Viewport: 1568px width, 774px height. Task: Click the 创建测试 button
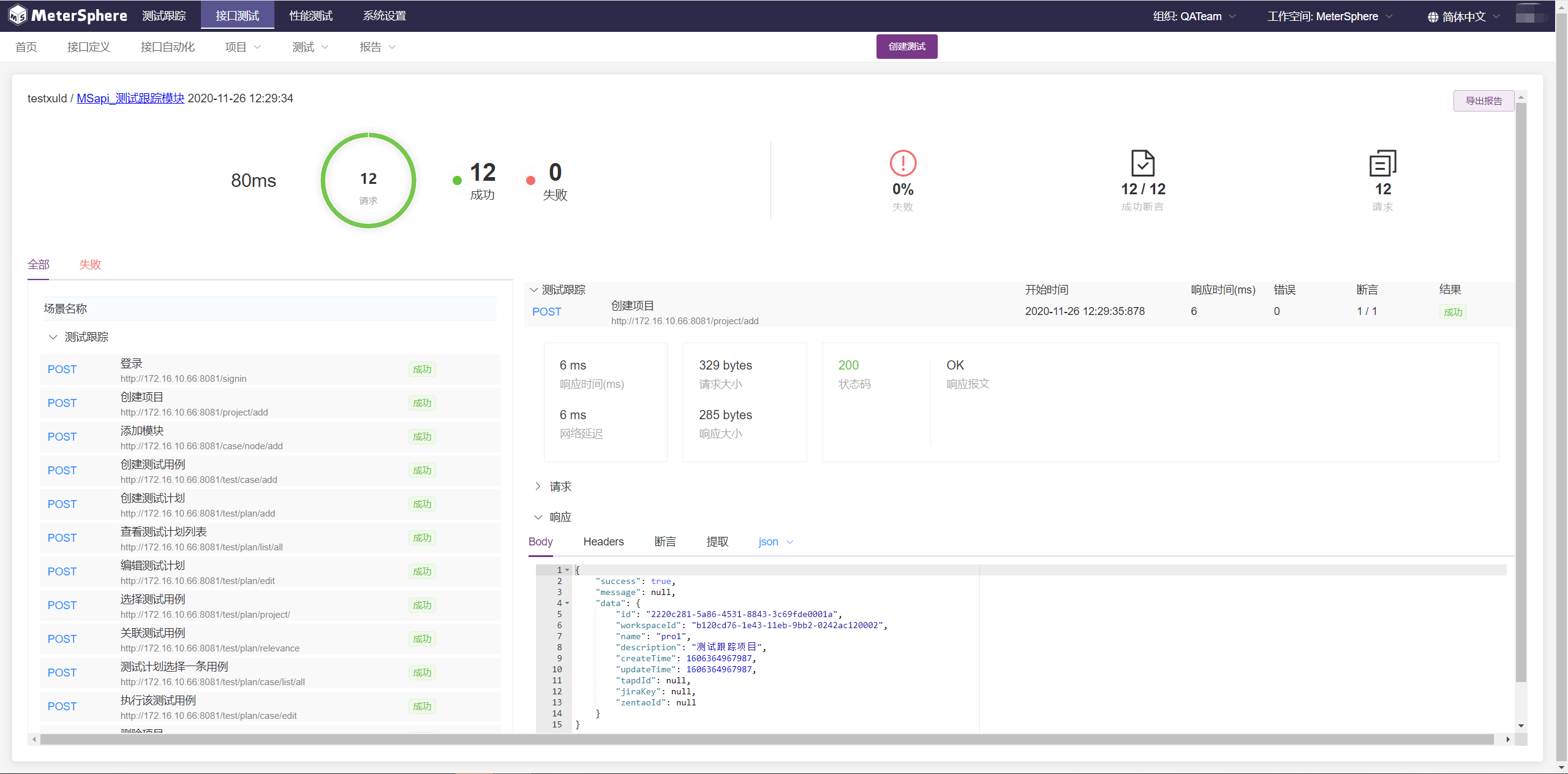click(907, 47)
